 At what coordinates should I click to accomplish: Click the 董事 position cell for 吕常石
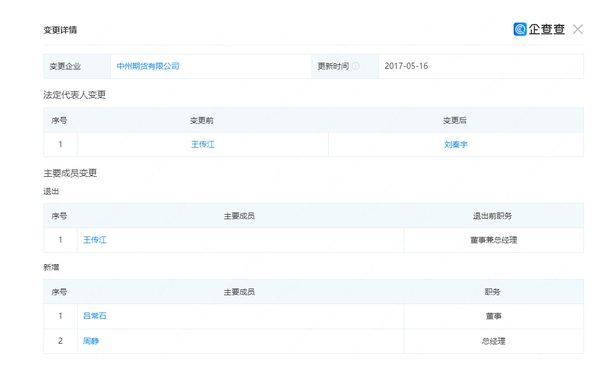pyautogui.click(x=493, y=316)
